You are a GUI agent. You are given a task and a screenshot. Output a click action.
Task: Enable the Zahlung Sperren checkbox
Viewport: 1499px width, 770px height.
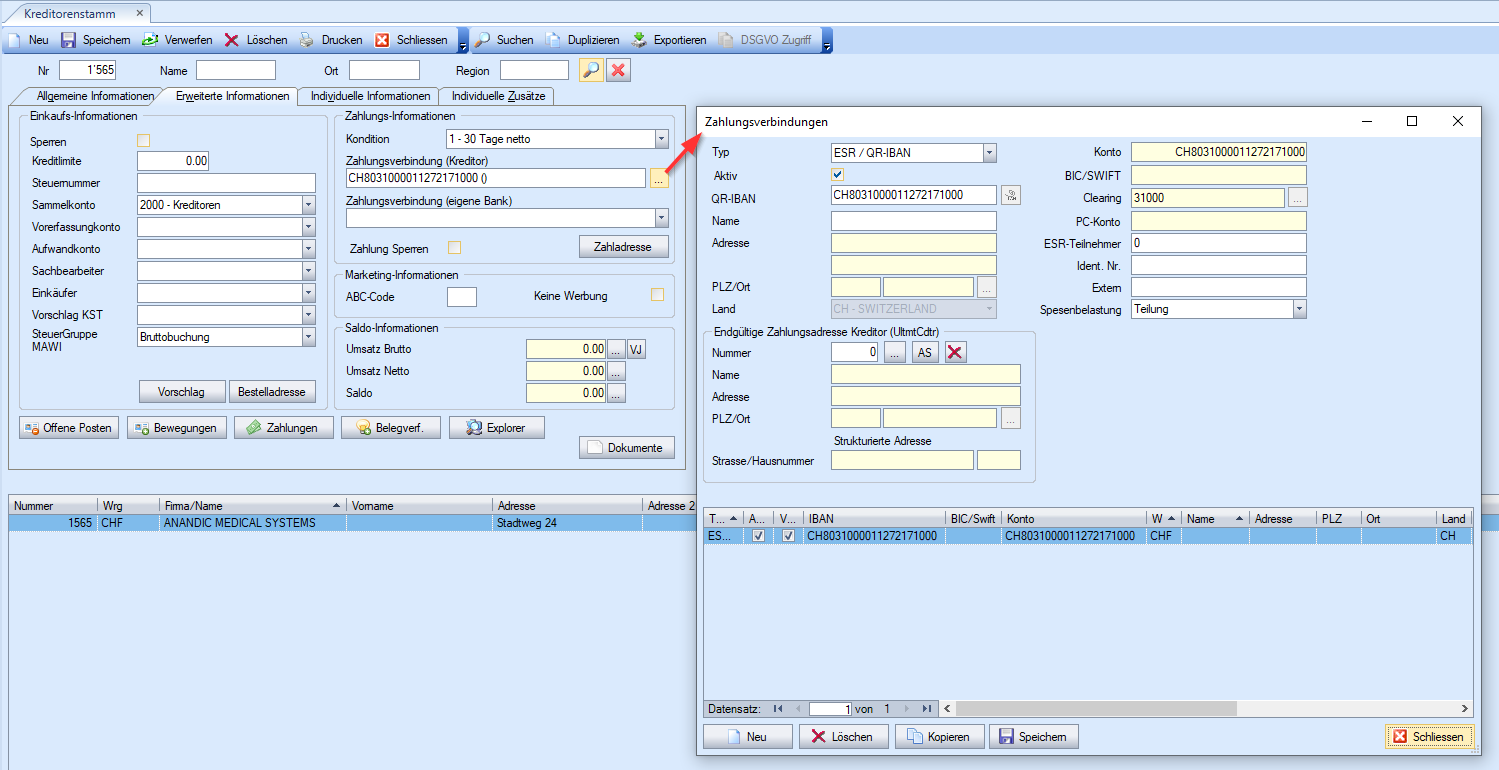455,248
